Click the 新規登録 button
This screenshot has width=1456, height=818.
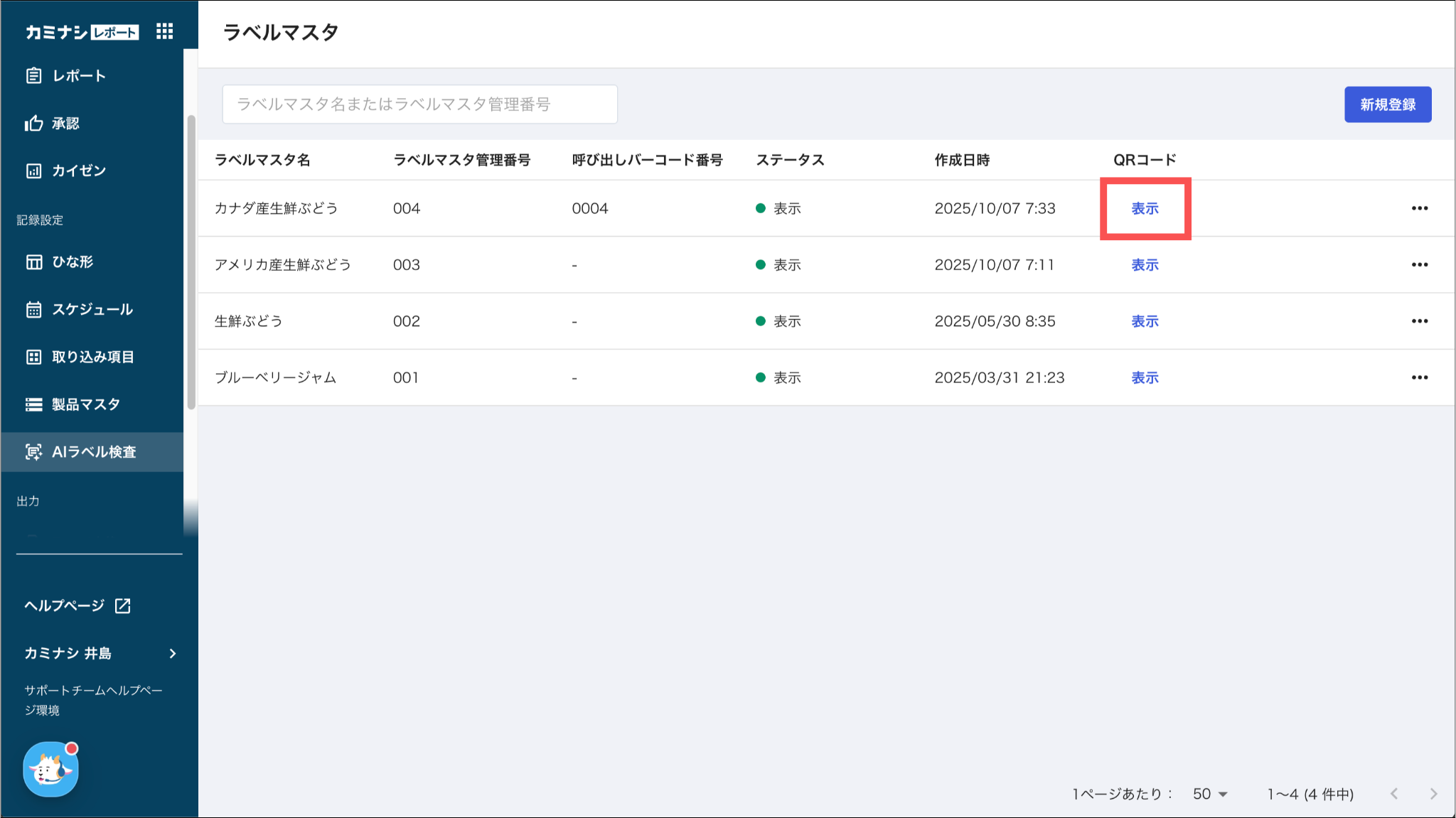click(1387, 104)
